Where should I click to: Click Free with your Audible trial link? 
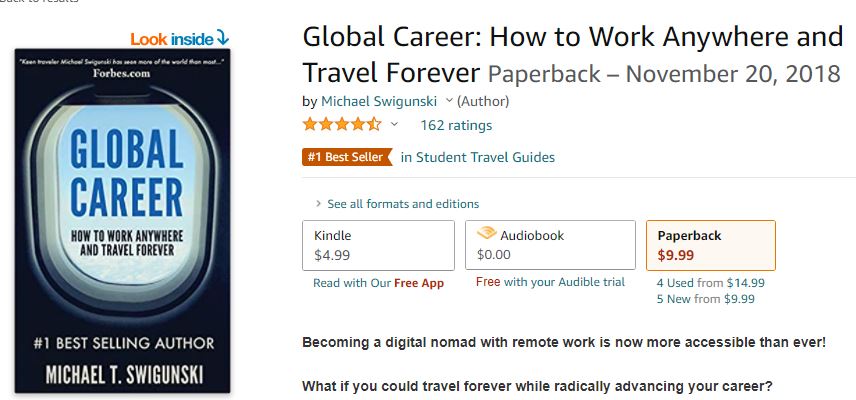coord(550,282)
